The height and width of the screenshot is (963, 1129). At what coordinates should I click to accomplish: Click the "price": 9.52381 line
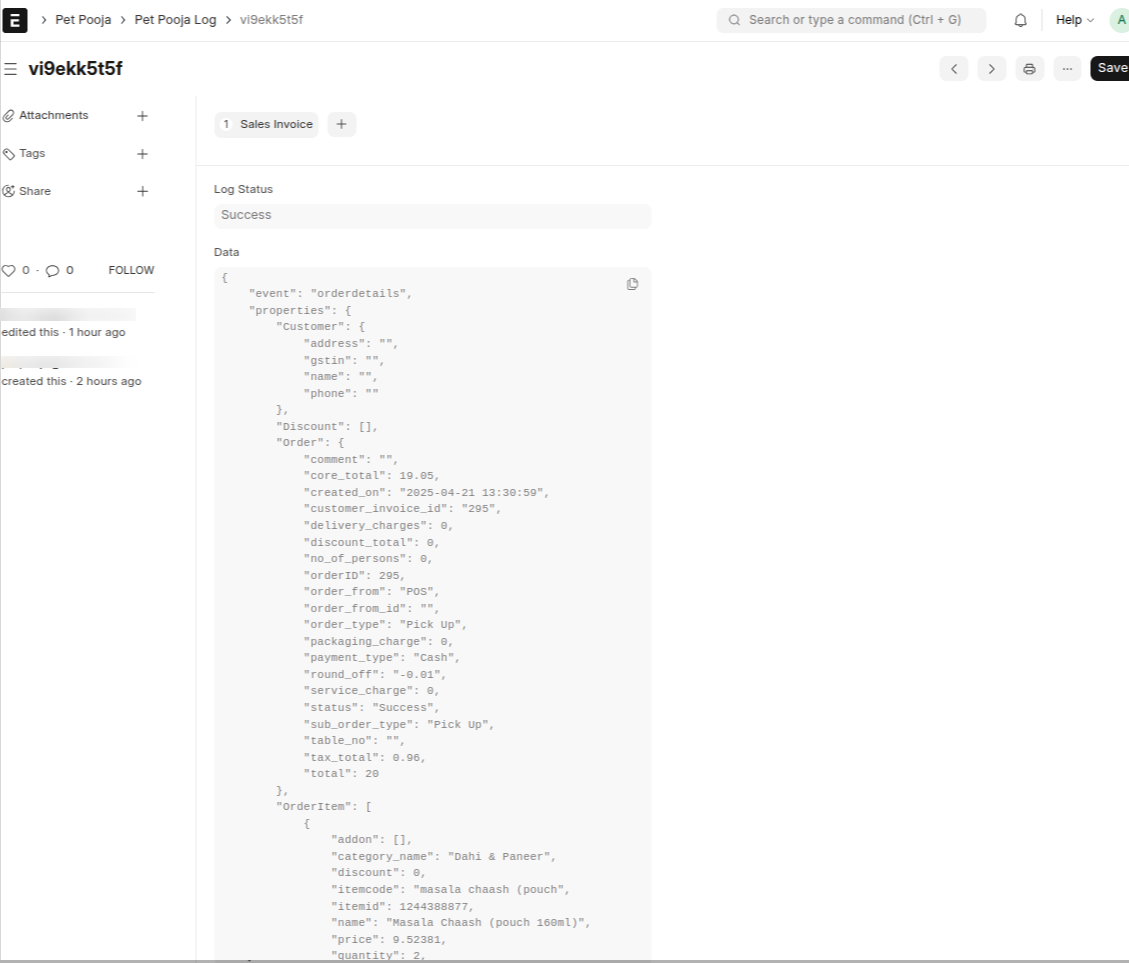click(x=389, y=940)
